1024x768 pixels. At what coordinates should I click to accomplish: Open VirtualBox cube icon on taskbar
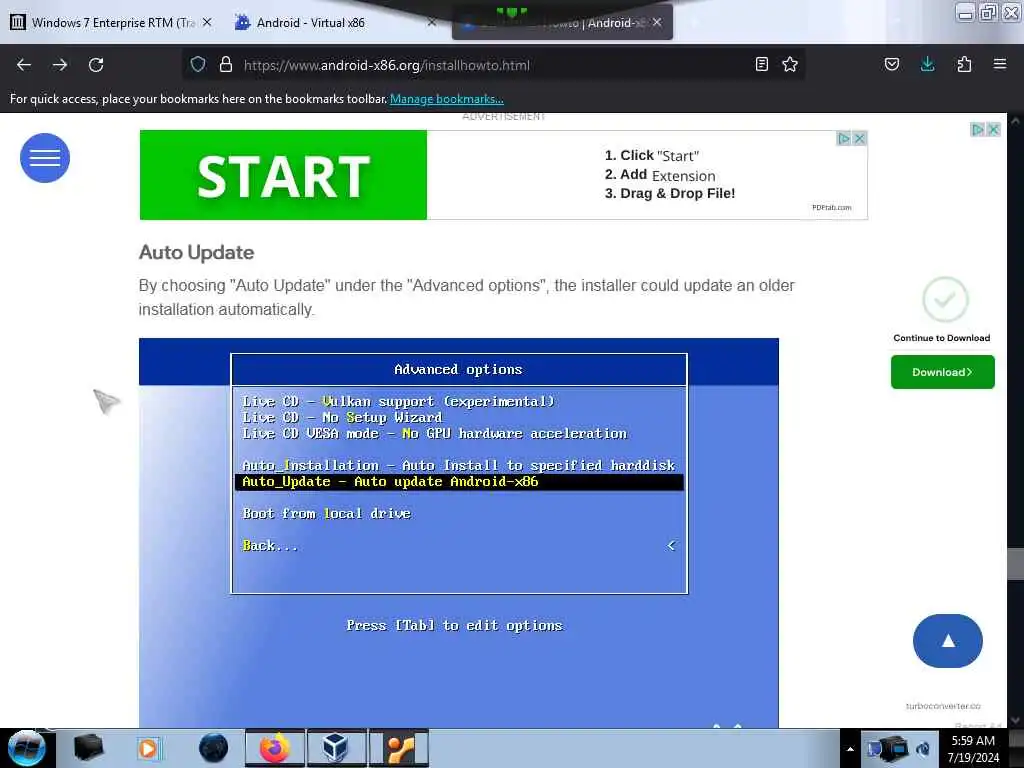(x=336, y=748)
